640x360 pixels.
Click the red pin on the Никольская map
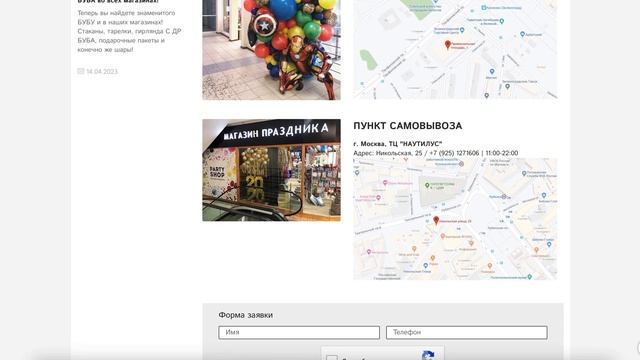pyautogui.click(x=436, y=220)
